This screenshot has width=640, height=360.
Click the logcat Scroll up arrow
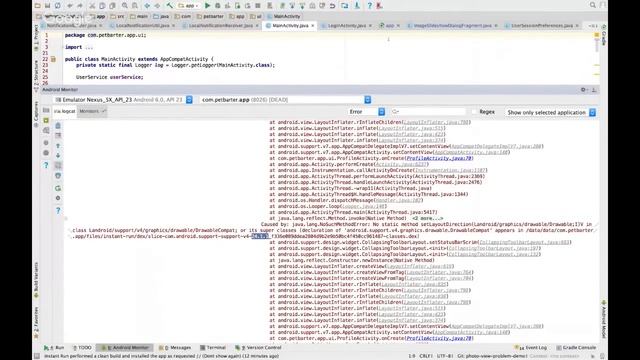click(58, 146)
